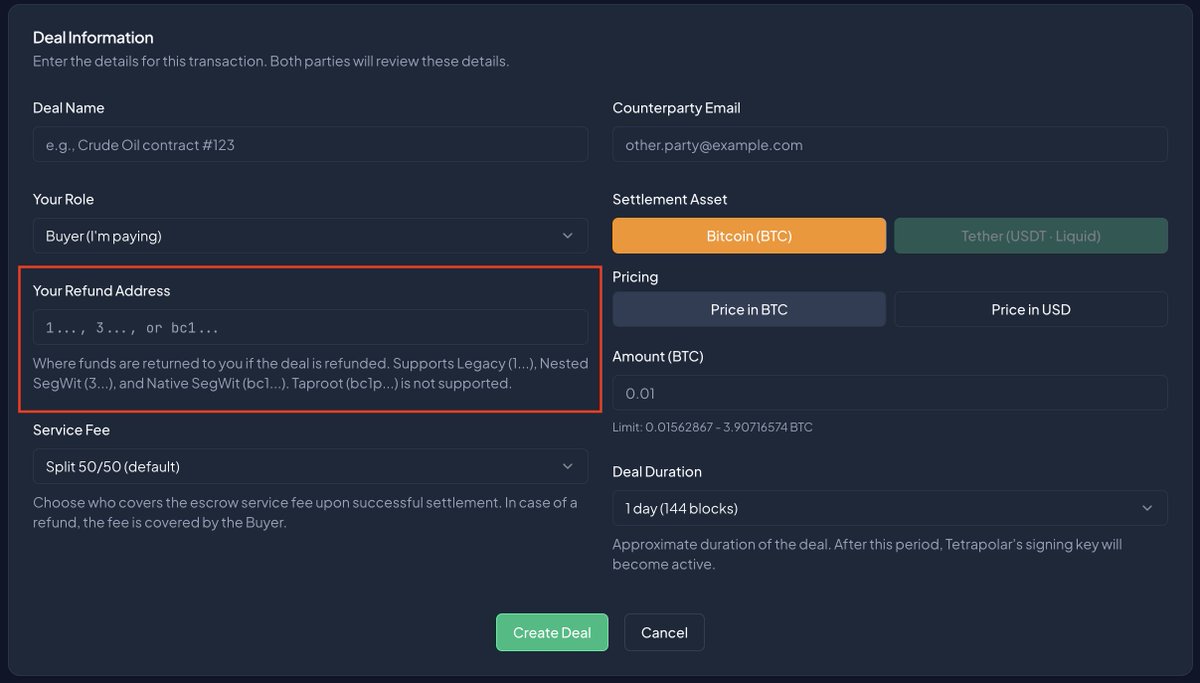1200x683 pixels.
Task: Open the Service Fee dropdown
Action: coord(310,466)
